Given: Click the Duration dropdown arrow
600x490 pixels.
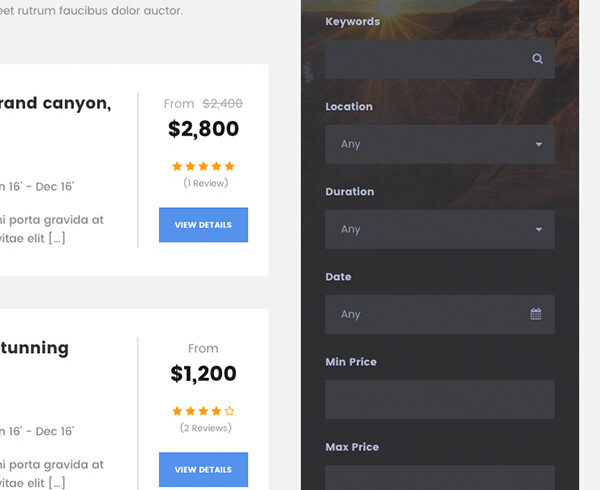Looking at the screenshot, I should [x=539, y=229].
